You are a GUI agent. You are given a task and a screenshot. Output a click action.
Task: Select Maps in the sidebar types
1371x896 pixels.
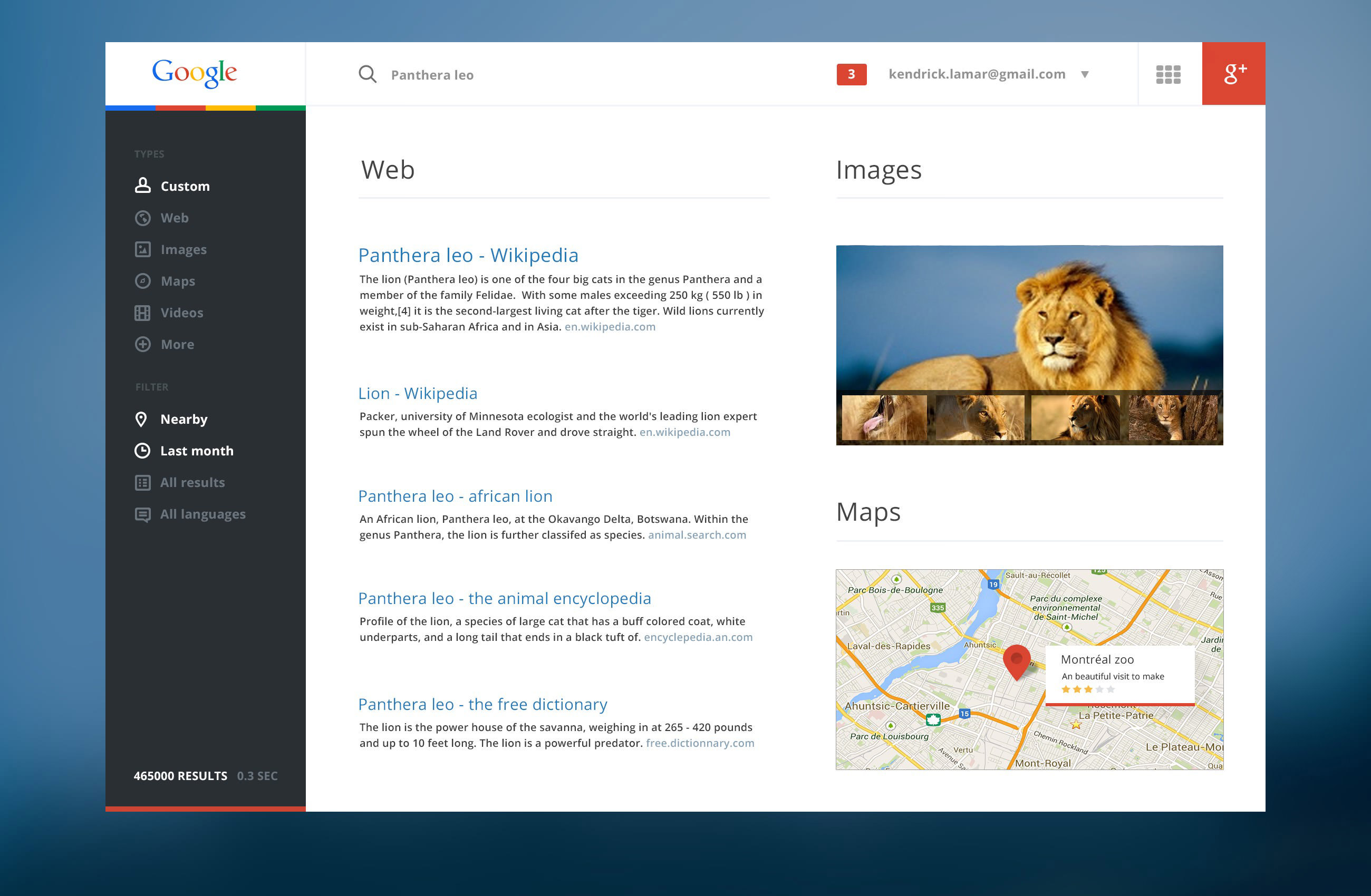(x=165, y=281)
